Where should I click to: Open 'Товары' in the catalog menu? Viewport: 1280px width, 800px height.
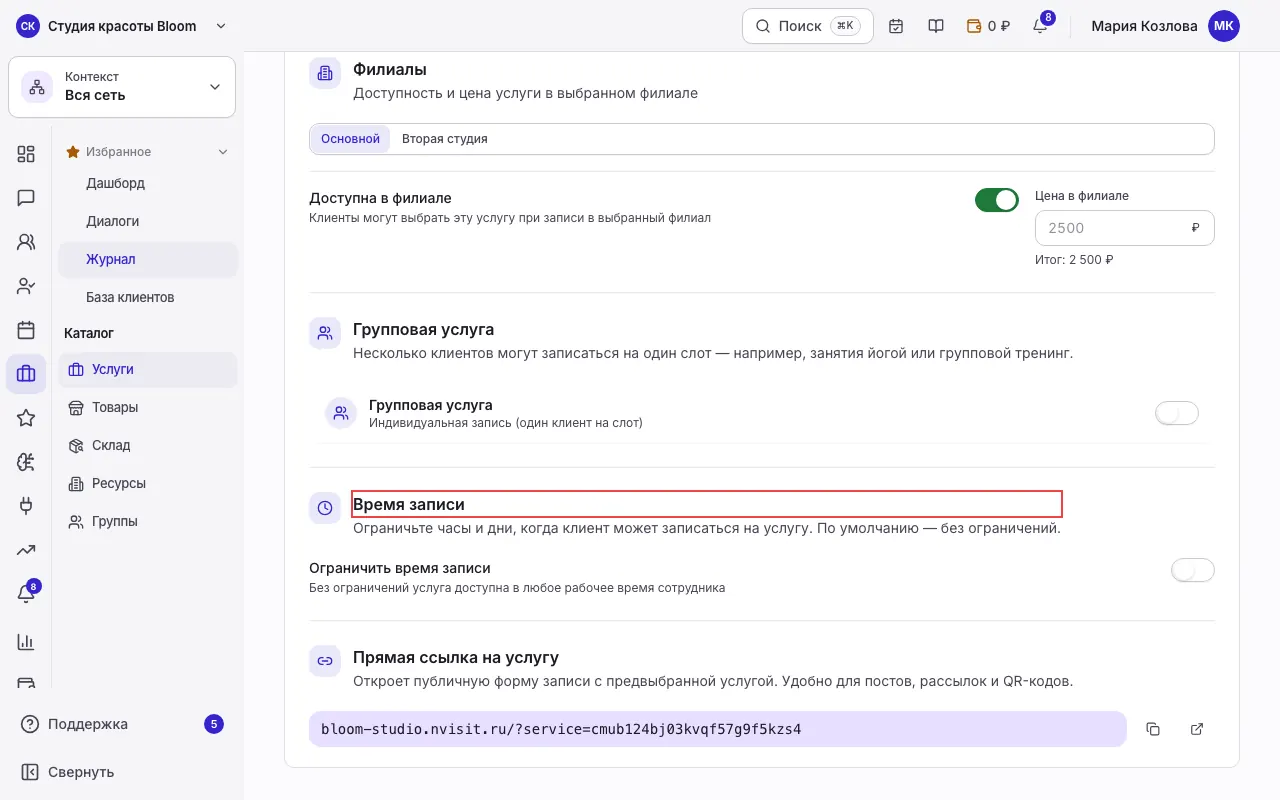coord(148,407)
